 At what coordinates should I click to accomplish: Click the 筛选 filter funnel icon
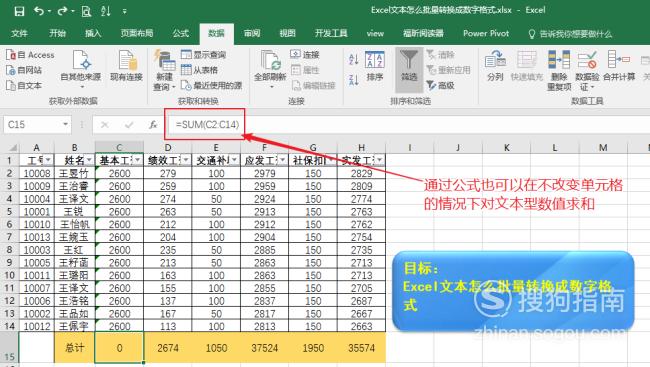(409, 61)
